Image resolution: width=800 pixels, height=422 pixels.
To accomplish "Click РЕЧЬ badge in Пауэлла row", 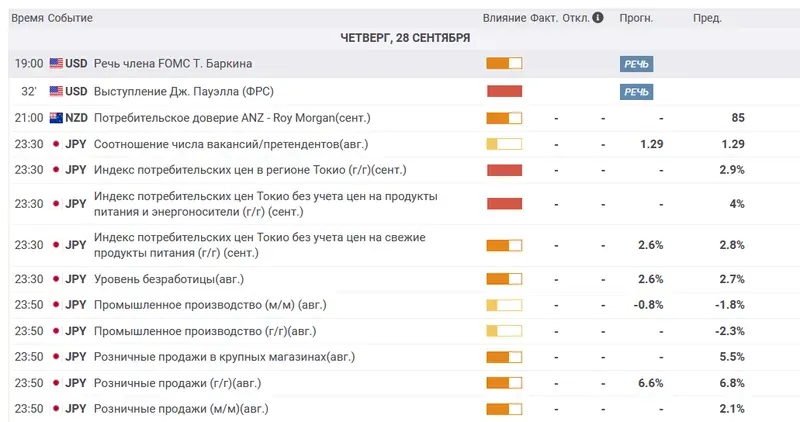I will point(636,92).
